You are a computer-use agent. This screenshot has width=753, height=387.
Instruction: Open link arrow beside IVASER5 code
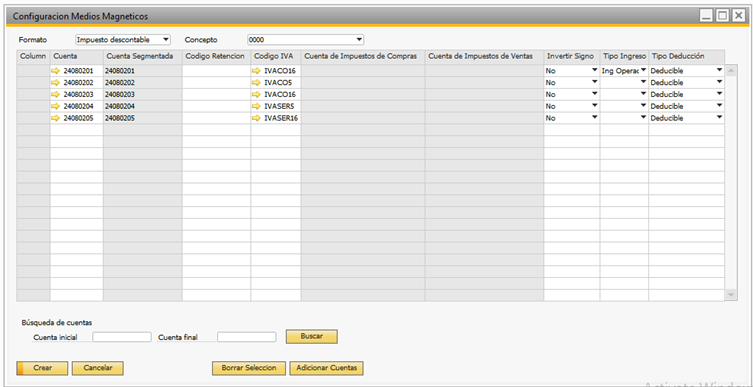coord(256,106)
